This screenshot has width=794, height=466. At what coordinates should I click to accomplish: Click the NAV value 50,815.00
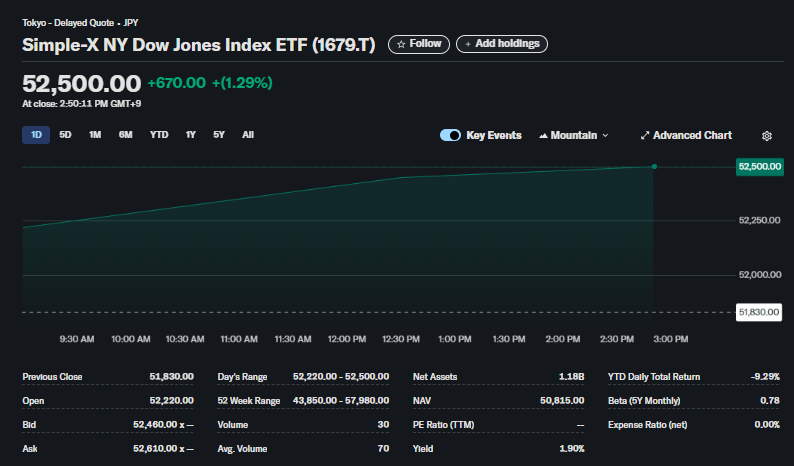562,401
